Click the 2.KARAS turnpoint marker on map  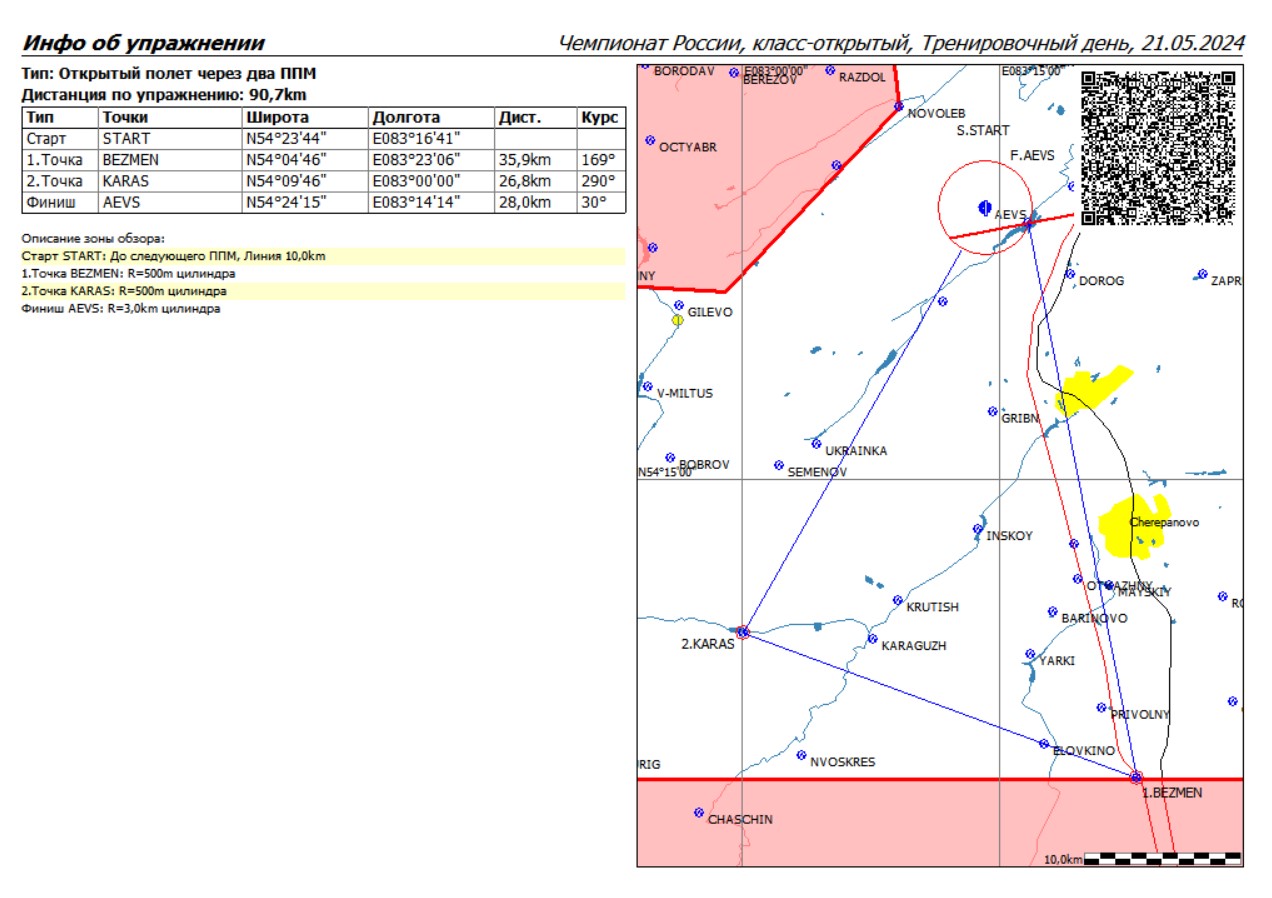(x=742, y=632)
